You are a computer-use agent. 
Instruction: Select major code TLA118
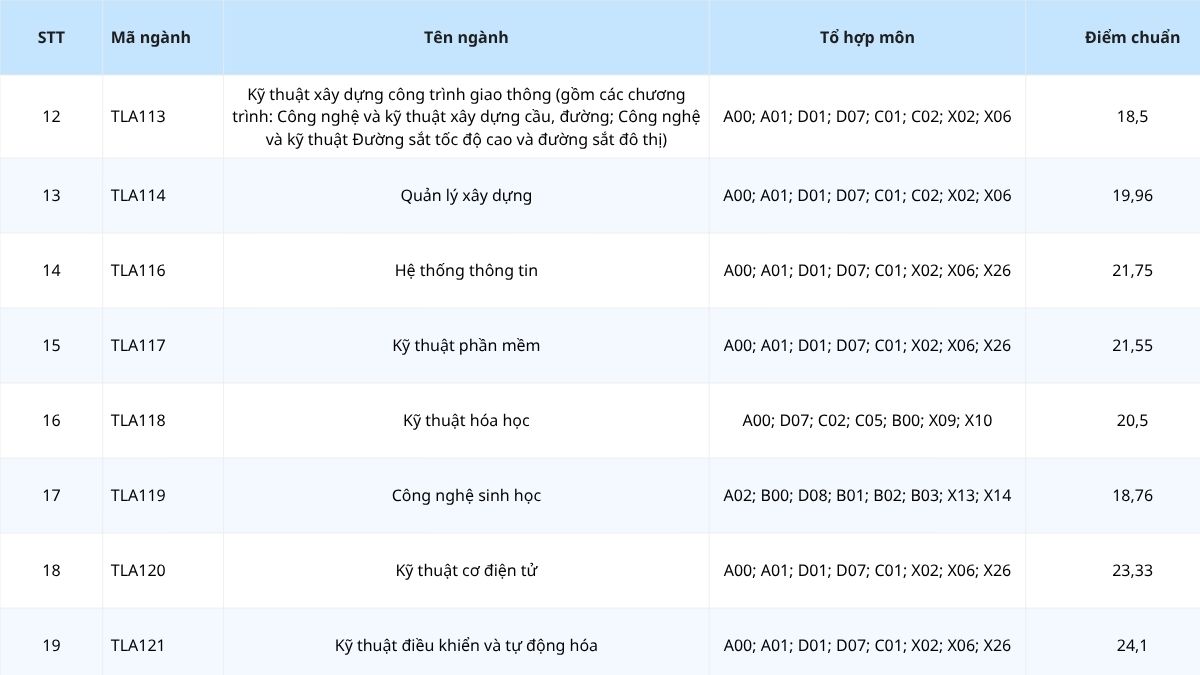pos(138,420)
